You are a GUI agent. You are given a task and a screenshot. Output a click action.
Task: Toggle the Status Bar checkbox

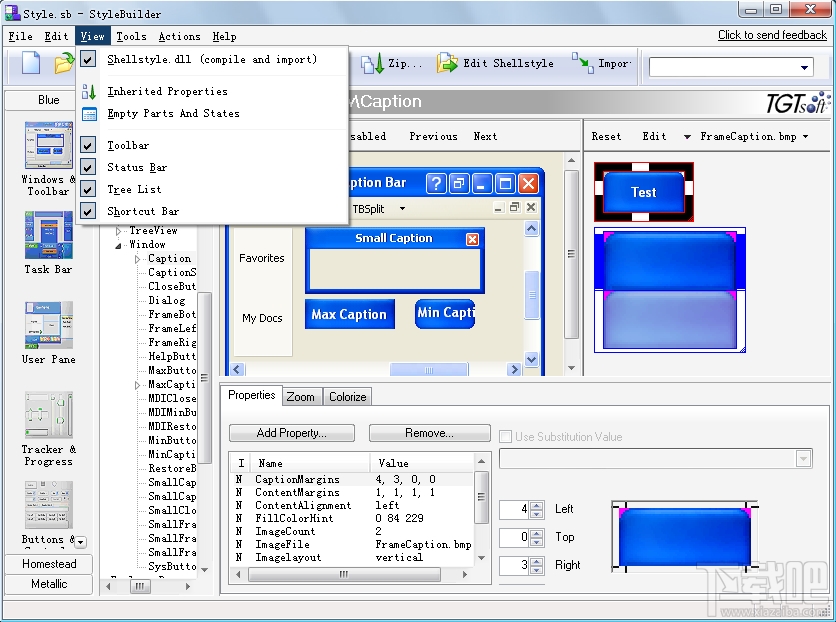89,166
